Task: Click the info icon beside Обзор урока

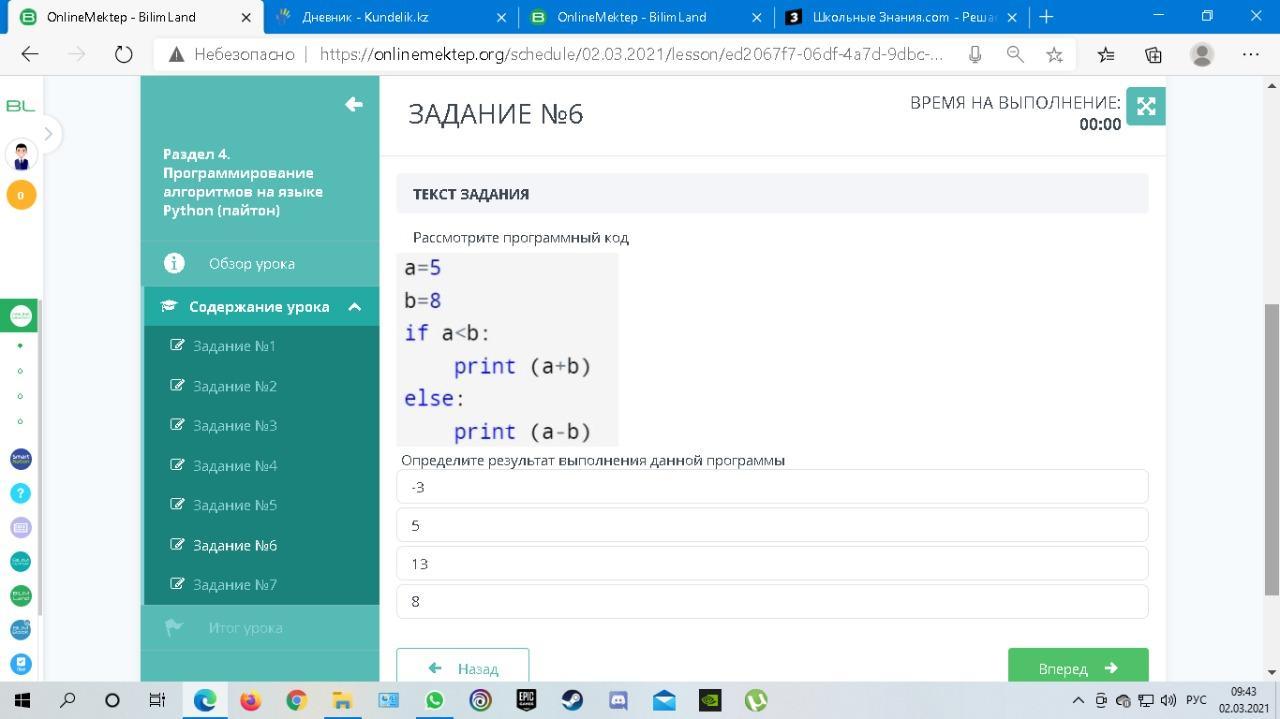Action: [x=174, y=263]
